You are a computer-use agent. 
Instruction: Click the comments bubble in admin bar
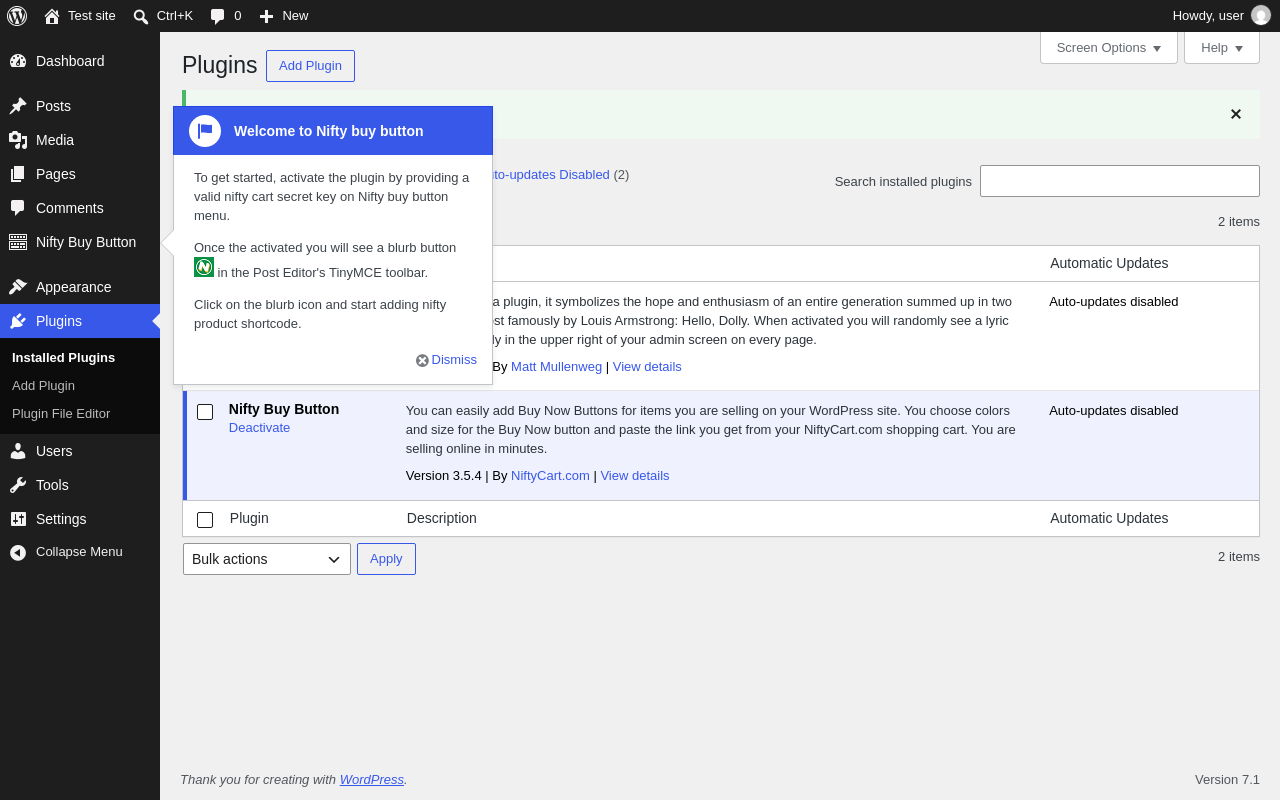[x=217, y=16]
